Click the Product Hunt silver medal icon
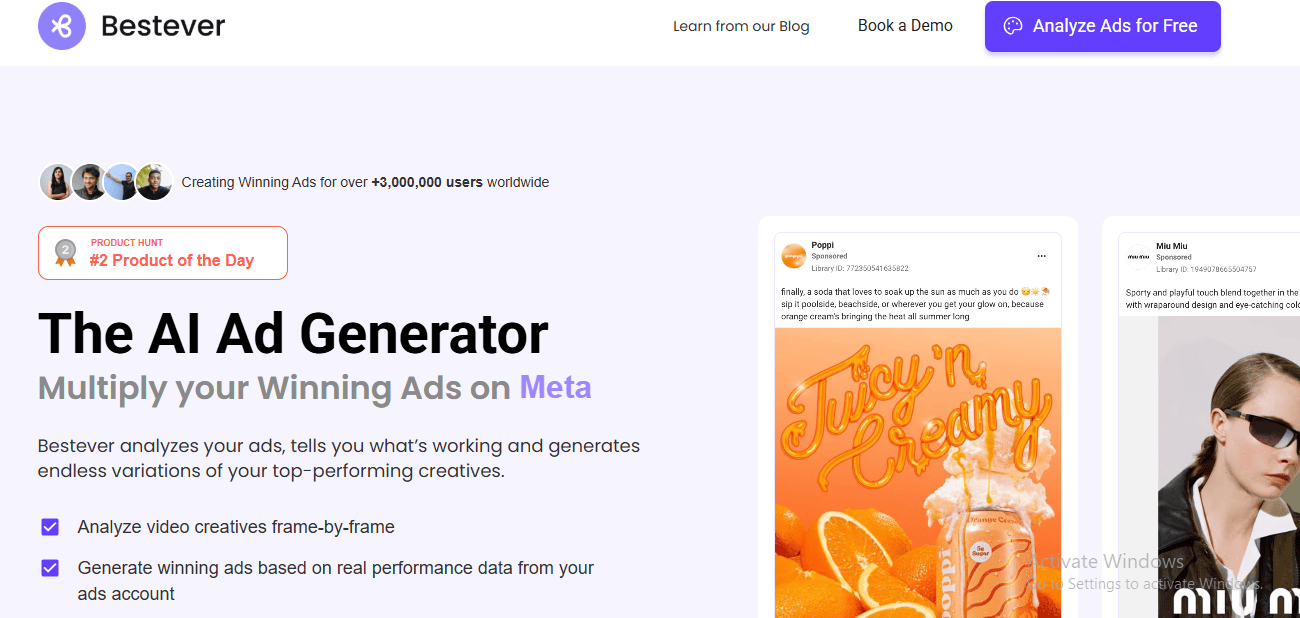1300x618 pixels. [65, 253]
